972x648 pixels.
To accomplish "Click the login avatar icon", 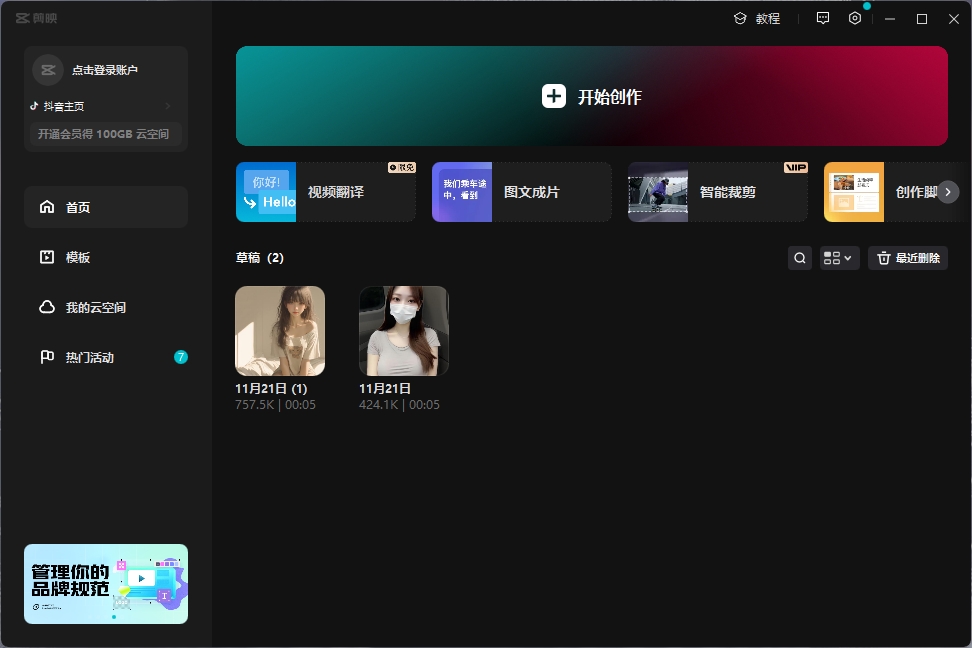I will pos(47,69).
